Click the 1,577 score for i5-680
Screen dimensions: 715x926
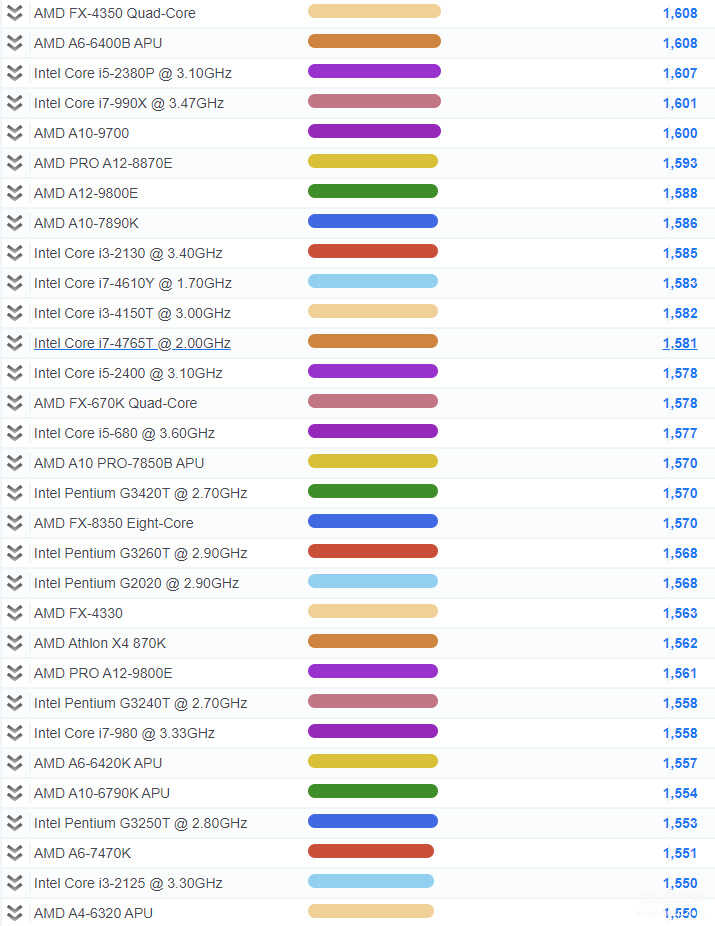680,433
